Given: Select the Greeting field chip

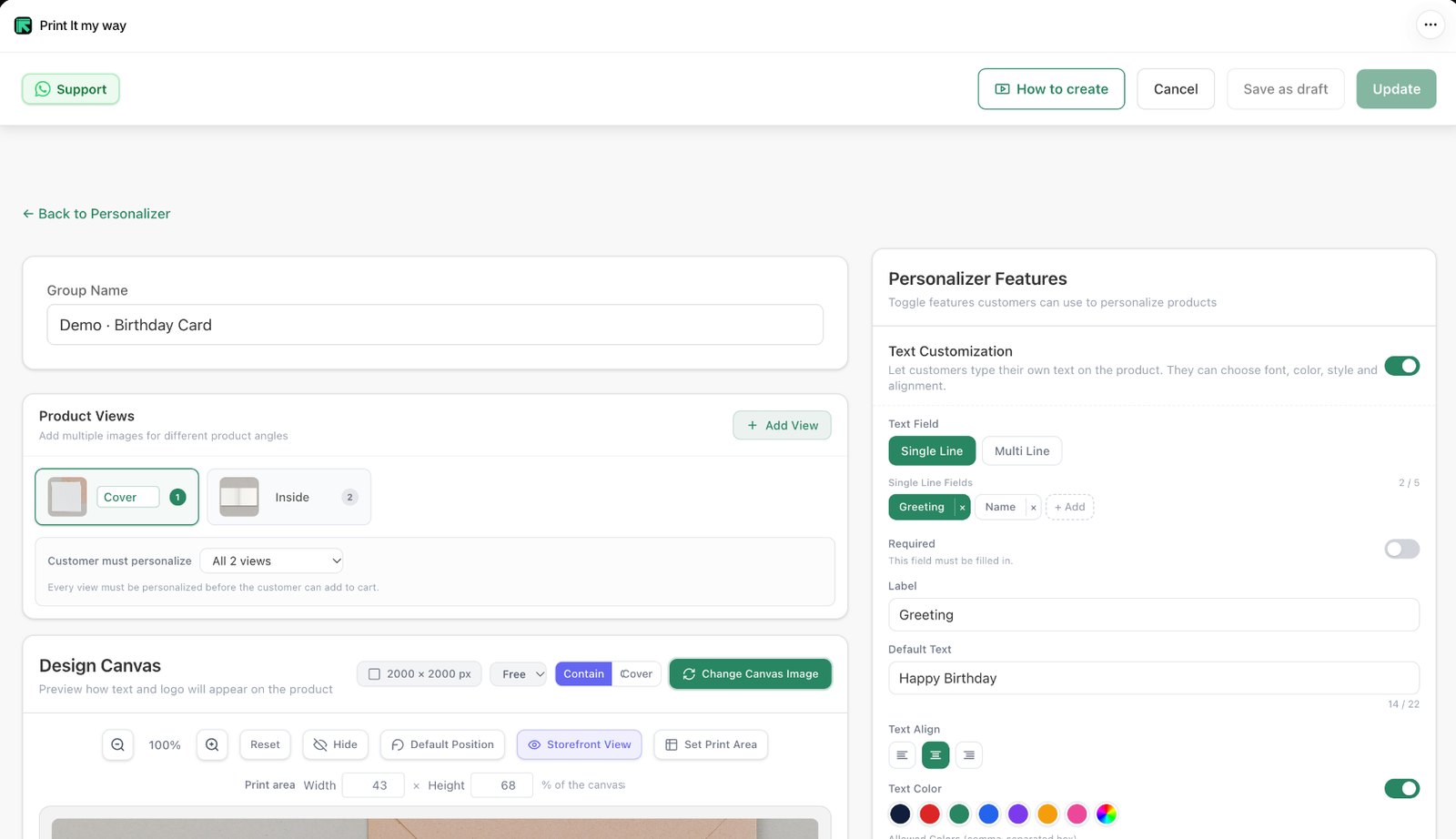Looking at the screenshot, I should 921,508.
